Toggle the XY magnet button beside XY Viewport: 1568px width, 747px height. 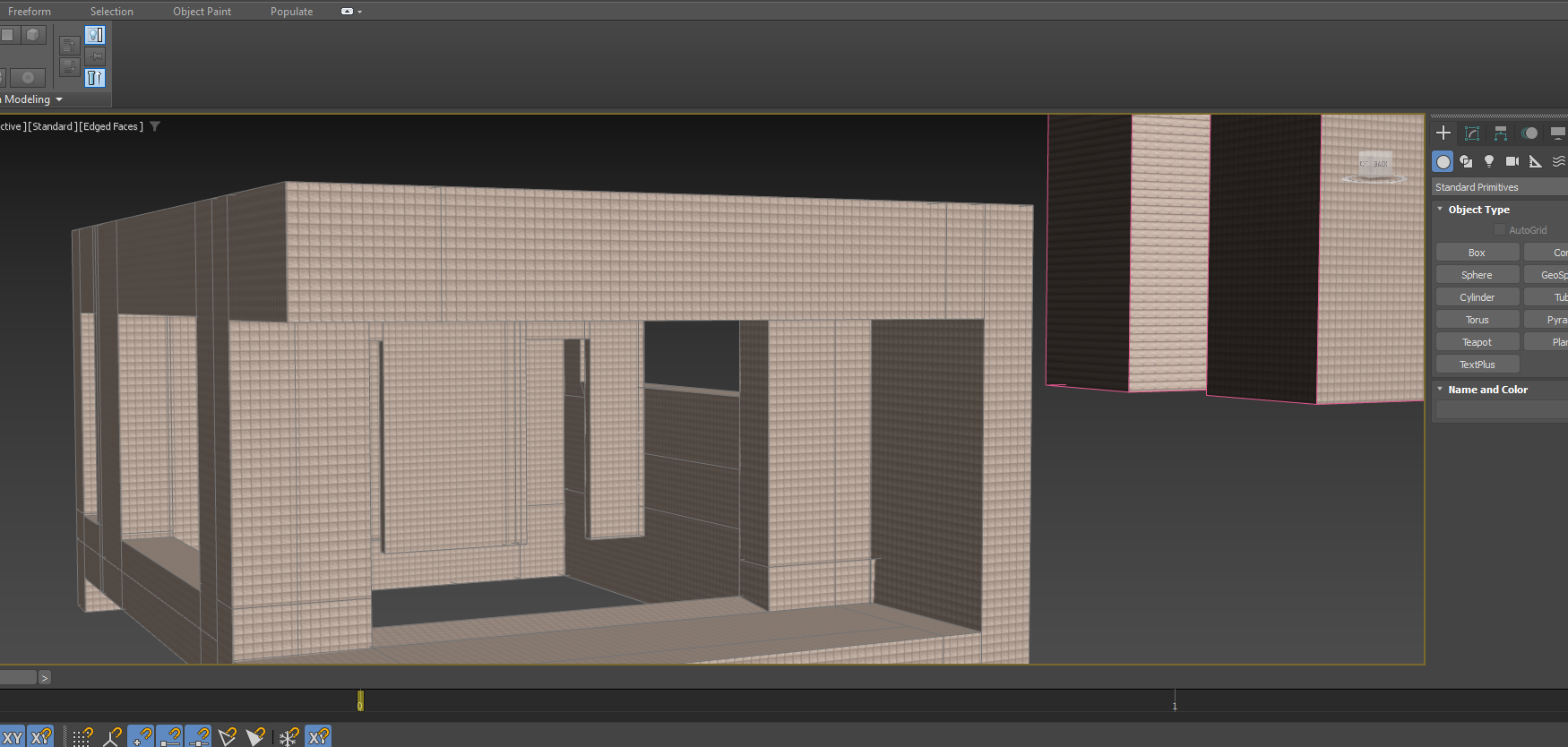pos(40,736)
